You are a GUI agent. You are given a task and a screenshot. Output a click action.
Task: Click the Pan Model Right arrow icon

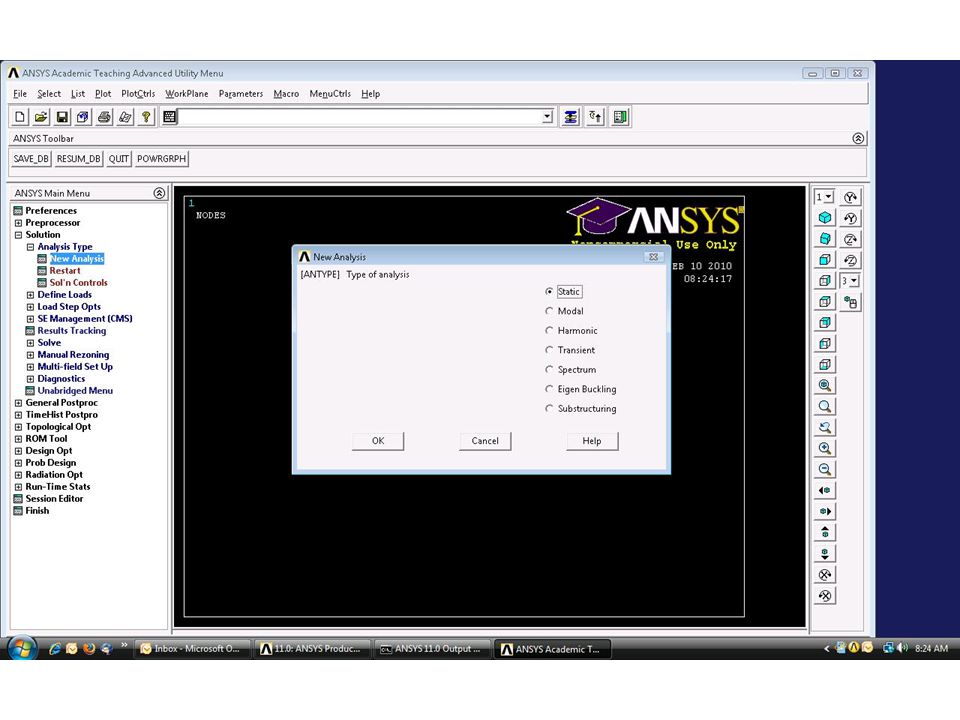click(825, 511)
